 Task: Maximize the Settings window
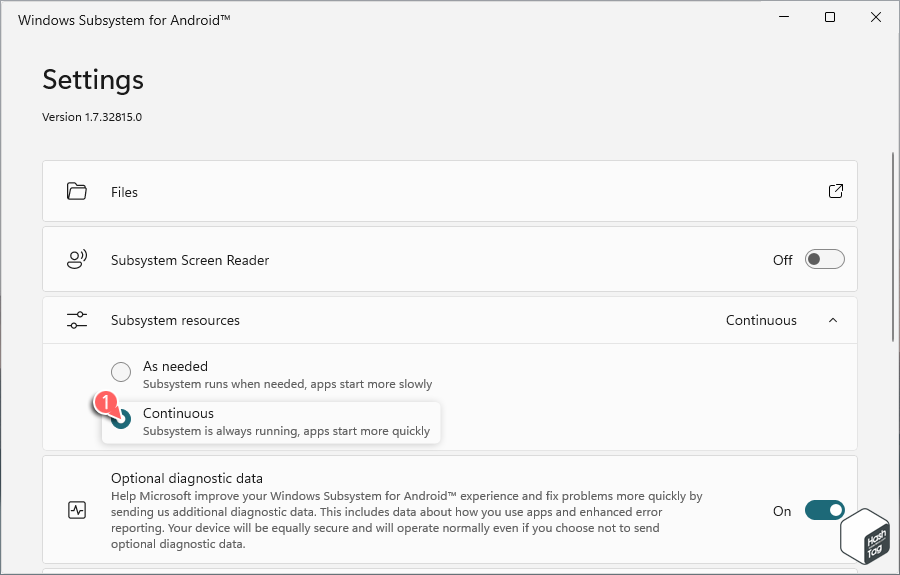click(x=830, y=17)
